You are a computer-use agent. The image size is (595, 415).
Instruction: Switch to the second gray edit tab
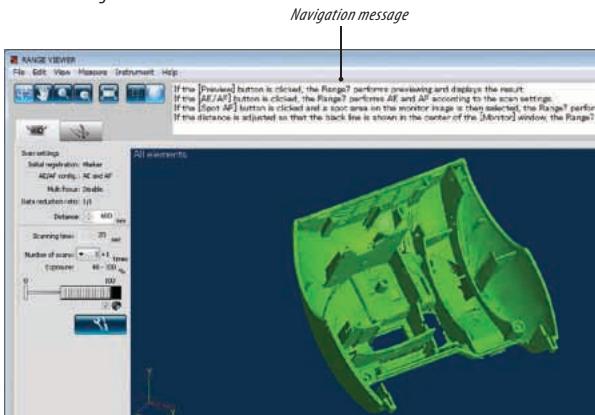(81, 132)
